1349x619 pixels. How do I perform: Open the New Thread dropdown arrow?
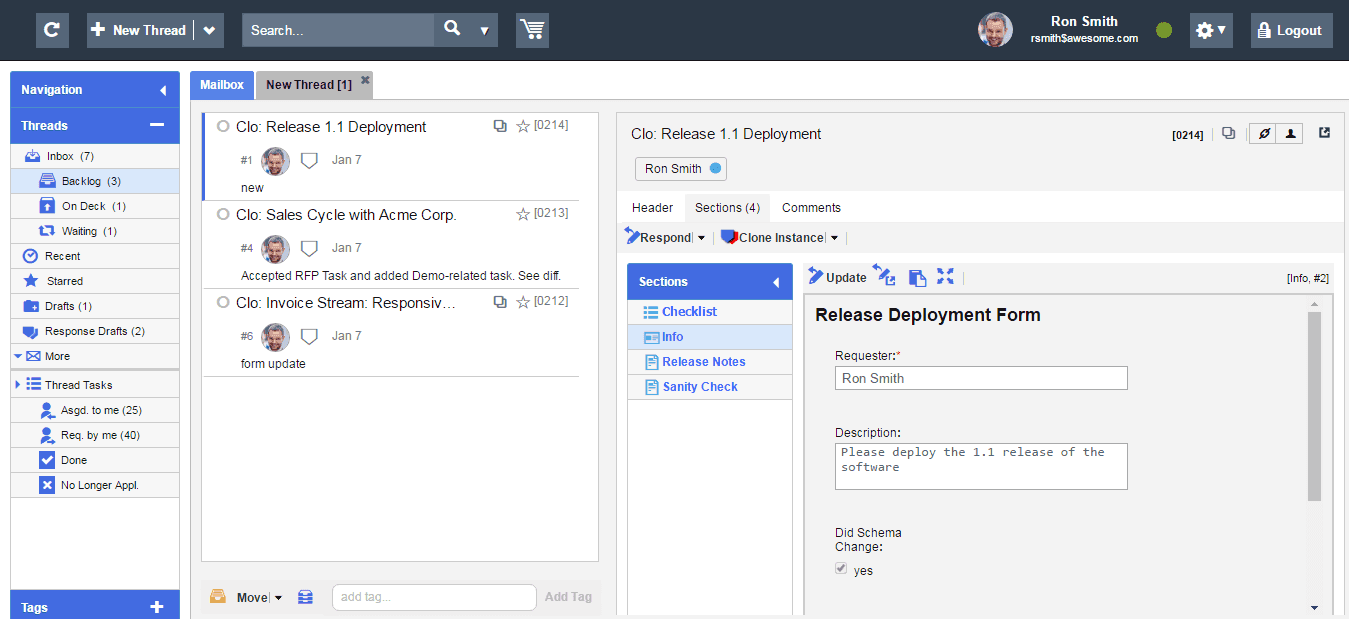[209, 30]
